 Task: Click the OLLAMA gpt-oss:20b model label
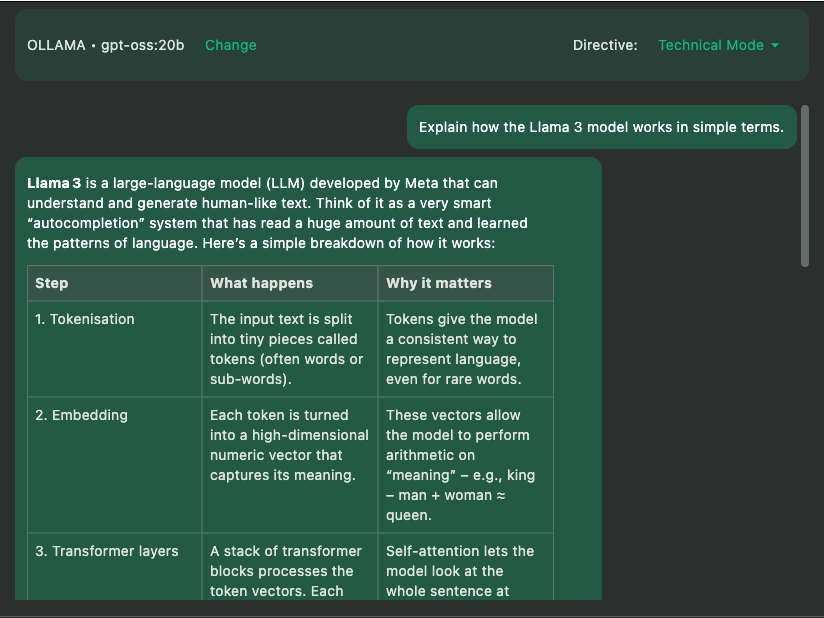105,45
